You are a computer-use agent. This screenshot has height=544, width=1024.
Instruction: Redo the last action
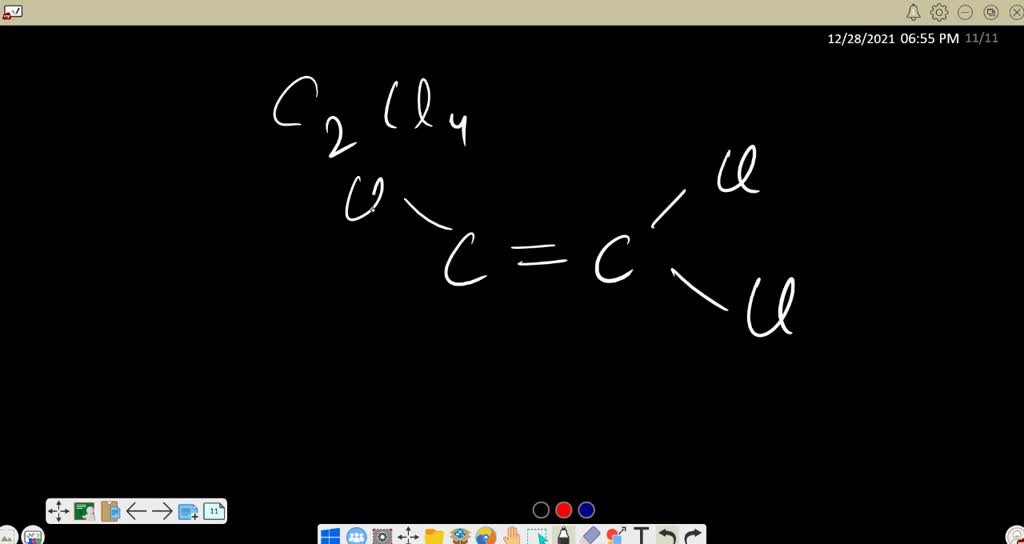point(694,536)
